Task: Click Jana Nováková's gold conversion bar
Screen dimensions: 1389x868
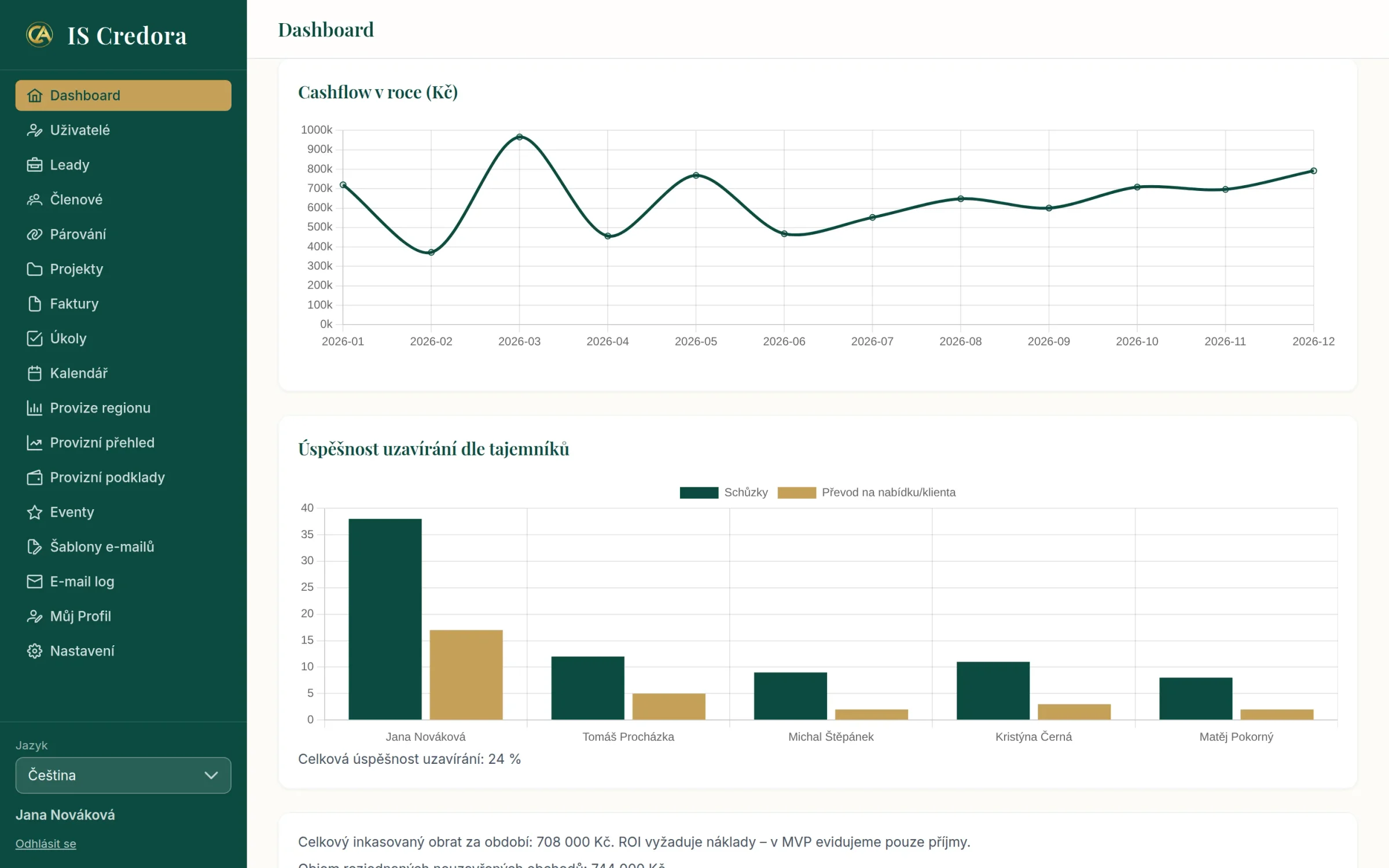Action: pyautogui.click(x=466, y=675)
